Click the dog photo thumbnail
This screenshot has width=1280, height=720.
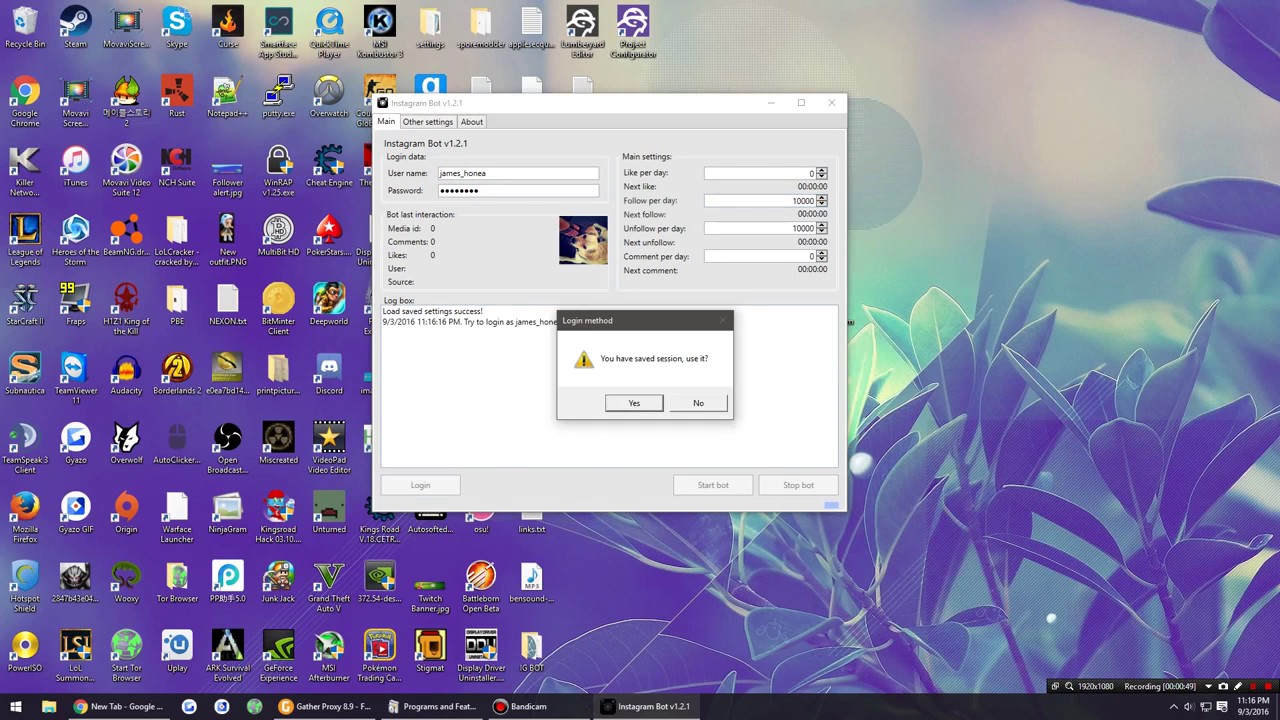point(583,240)
